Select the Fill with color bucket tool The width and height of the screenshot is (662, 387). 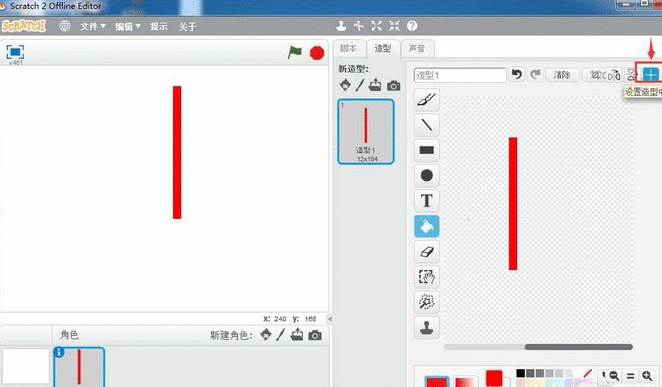click(x=426, y=226)
